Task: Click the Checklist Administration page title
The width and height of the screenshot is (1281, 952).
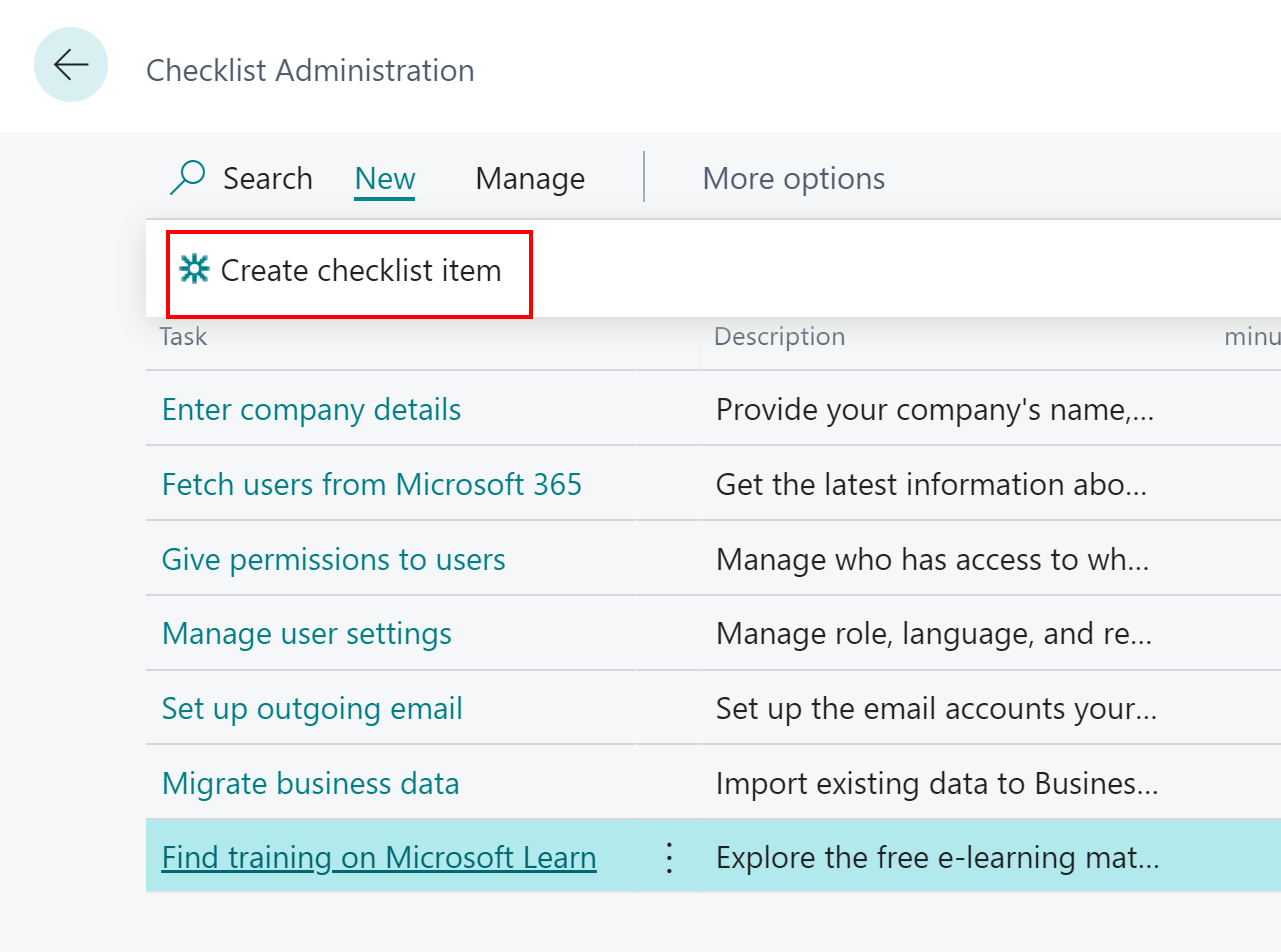Action: pos(310,70)
